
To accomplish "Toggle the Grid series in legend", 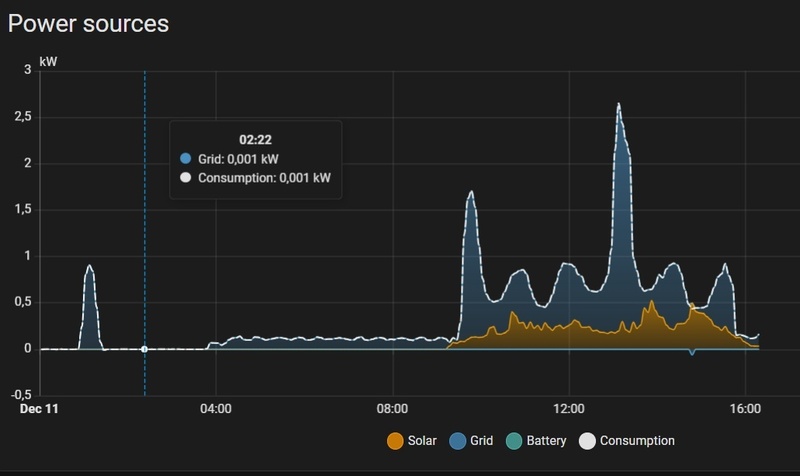I will 471,441.
